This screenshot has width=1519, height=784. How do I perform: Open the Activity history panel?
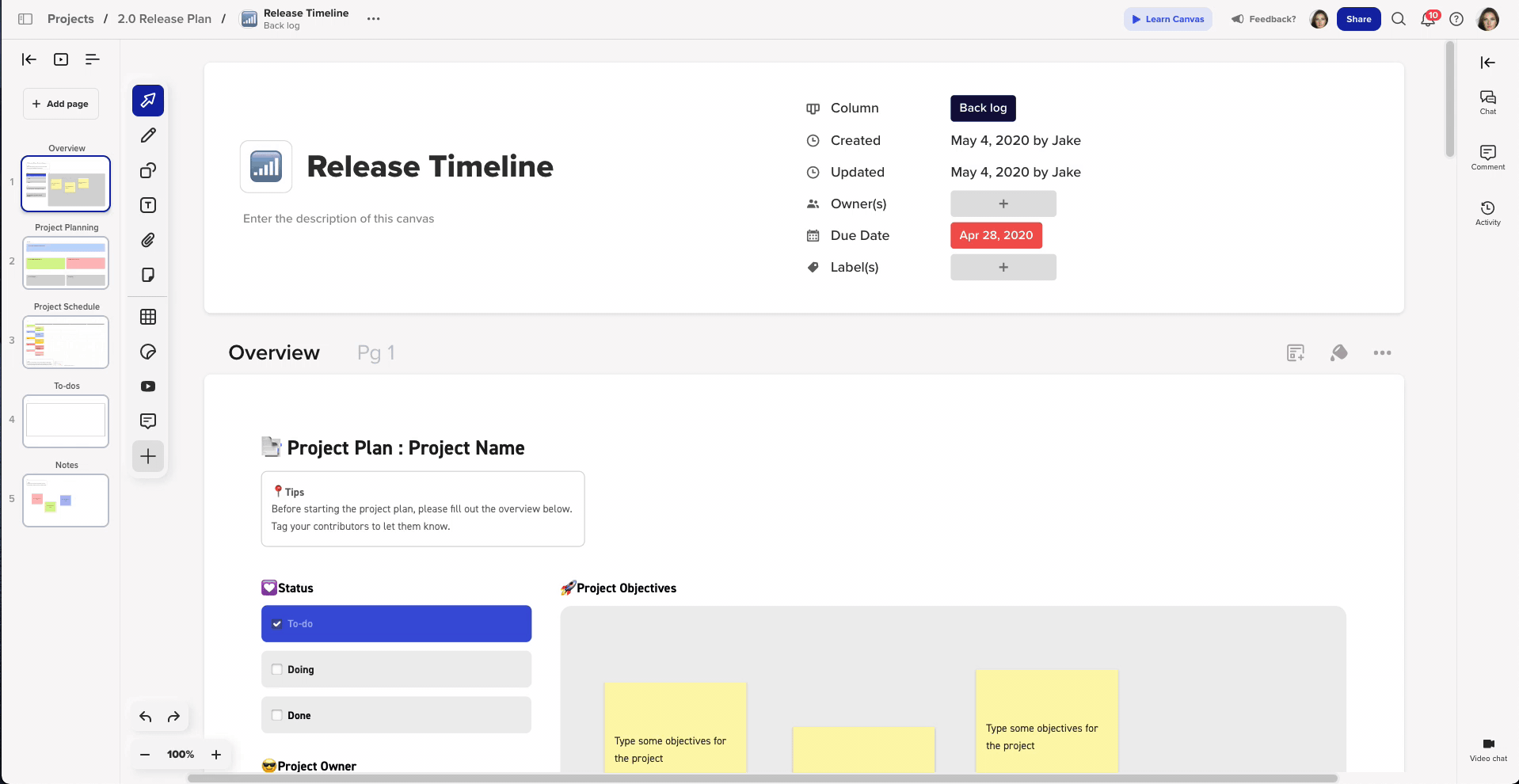(1487, 212)
